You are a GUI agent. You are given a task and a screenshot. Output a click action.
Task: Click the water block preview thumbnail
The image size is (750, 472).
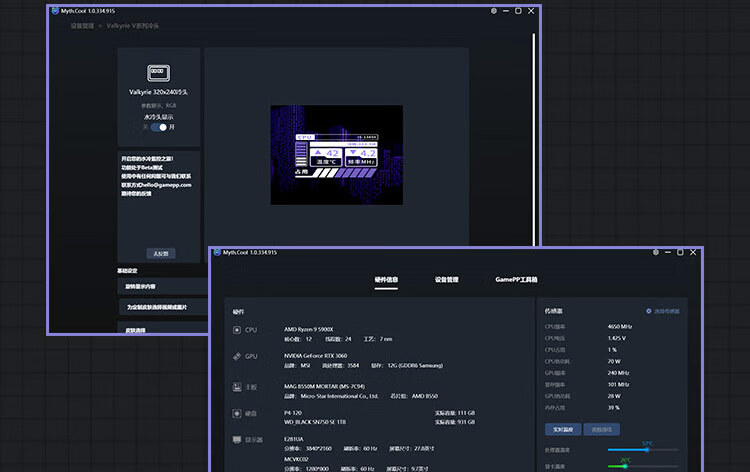pos(337,155)
